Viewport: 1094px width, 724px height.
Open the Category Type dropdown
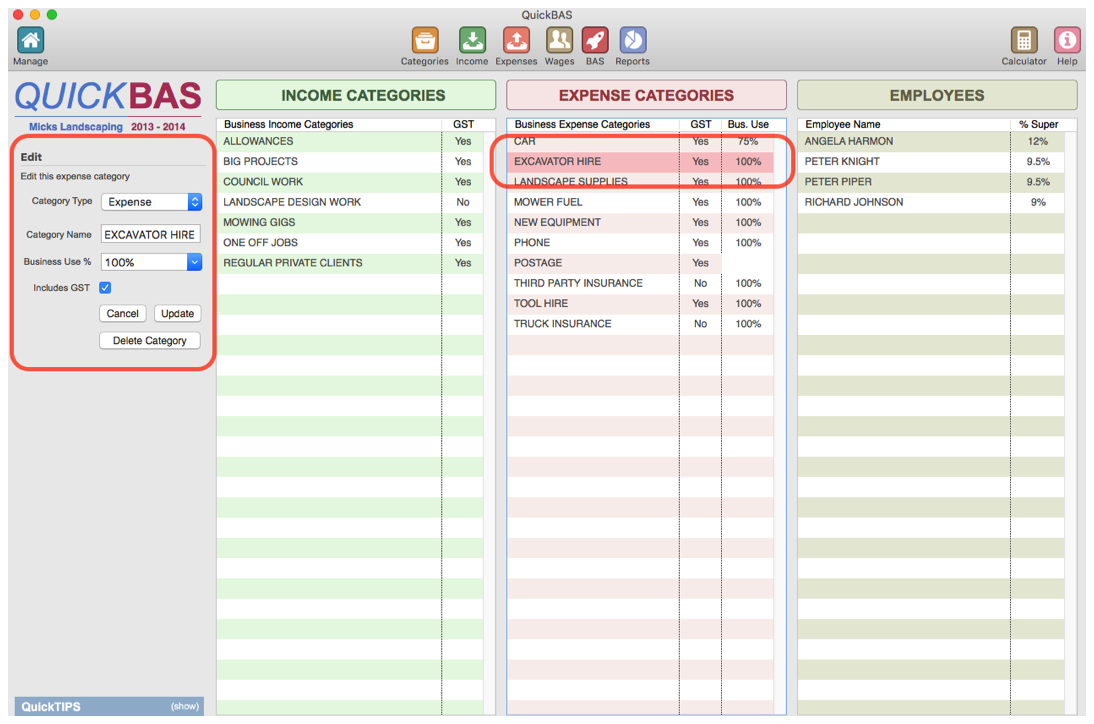151,201
